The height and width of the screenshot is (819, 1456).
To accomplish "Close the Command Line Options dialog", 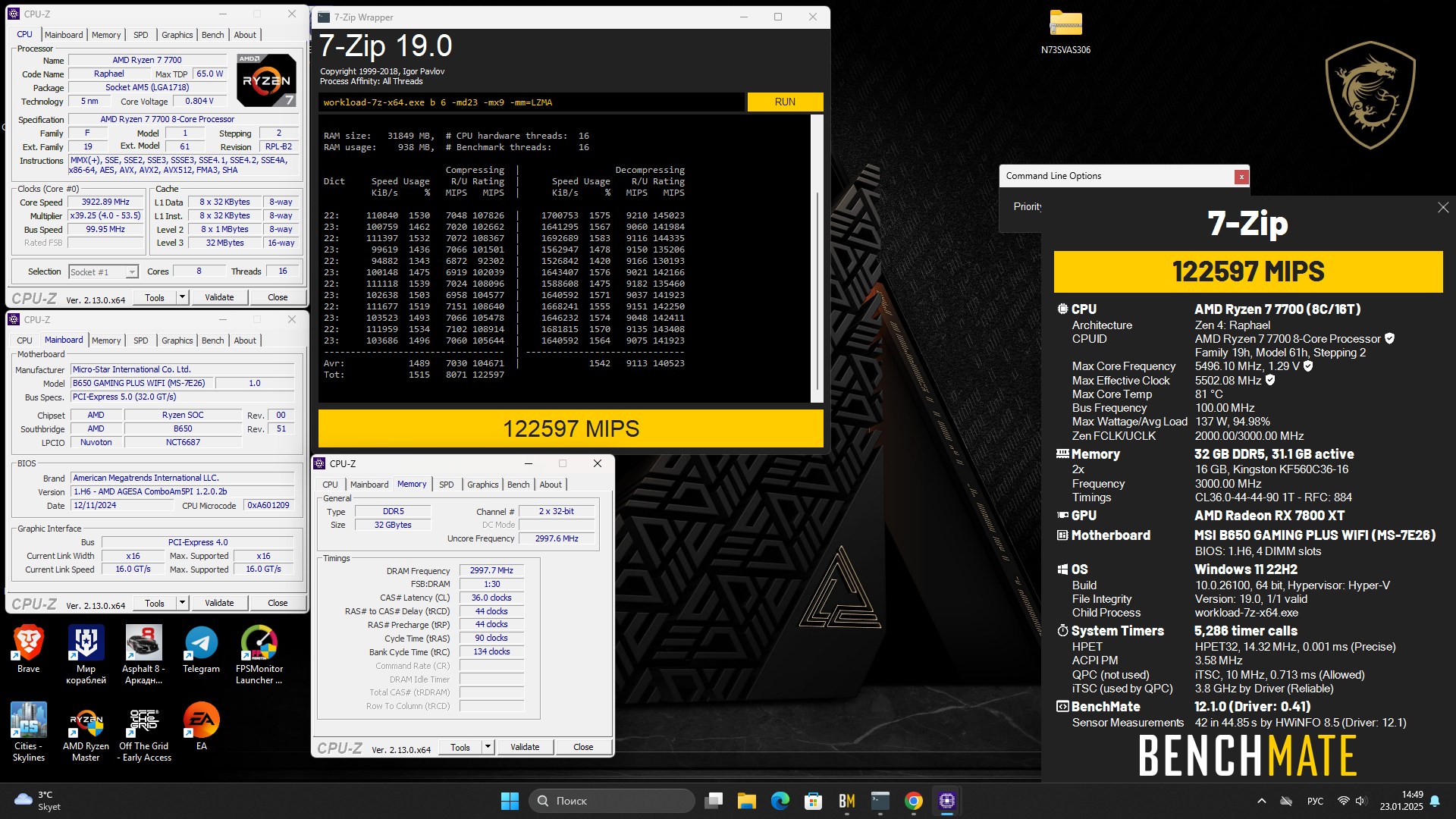I will 1241,177.
